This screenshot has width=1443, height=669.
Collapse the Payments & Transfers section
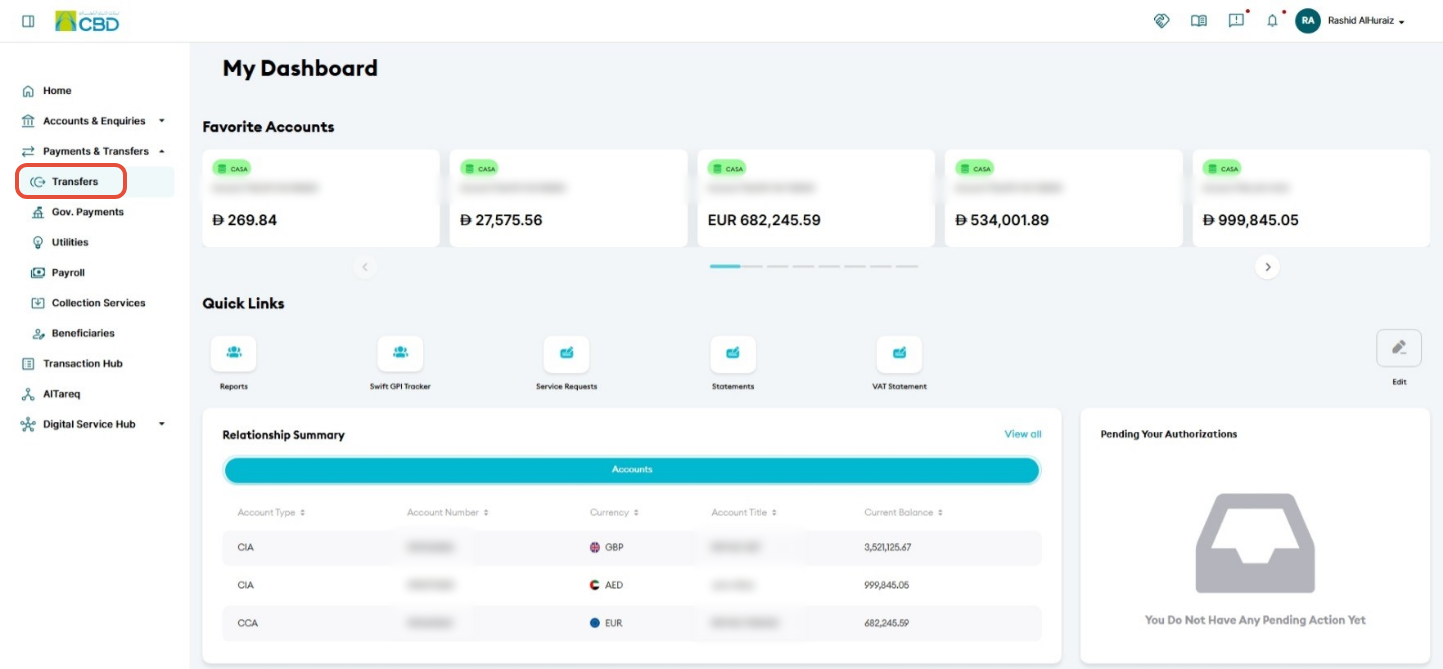coord(94,151)
